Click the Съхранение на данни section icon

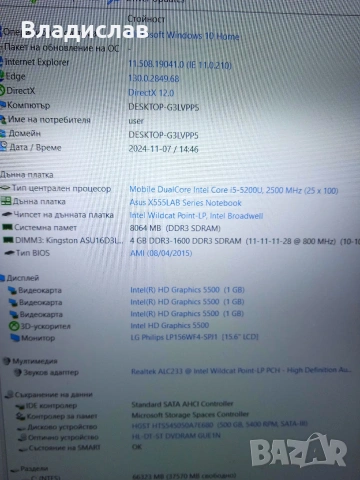point(9,395)
